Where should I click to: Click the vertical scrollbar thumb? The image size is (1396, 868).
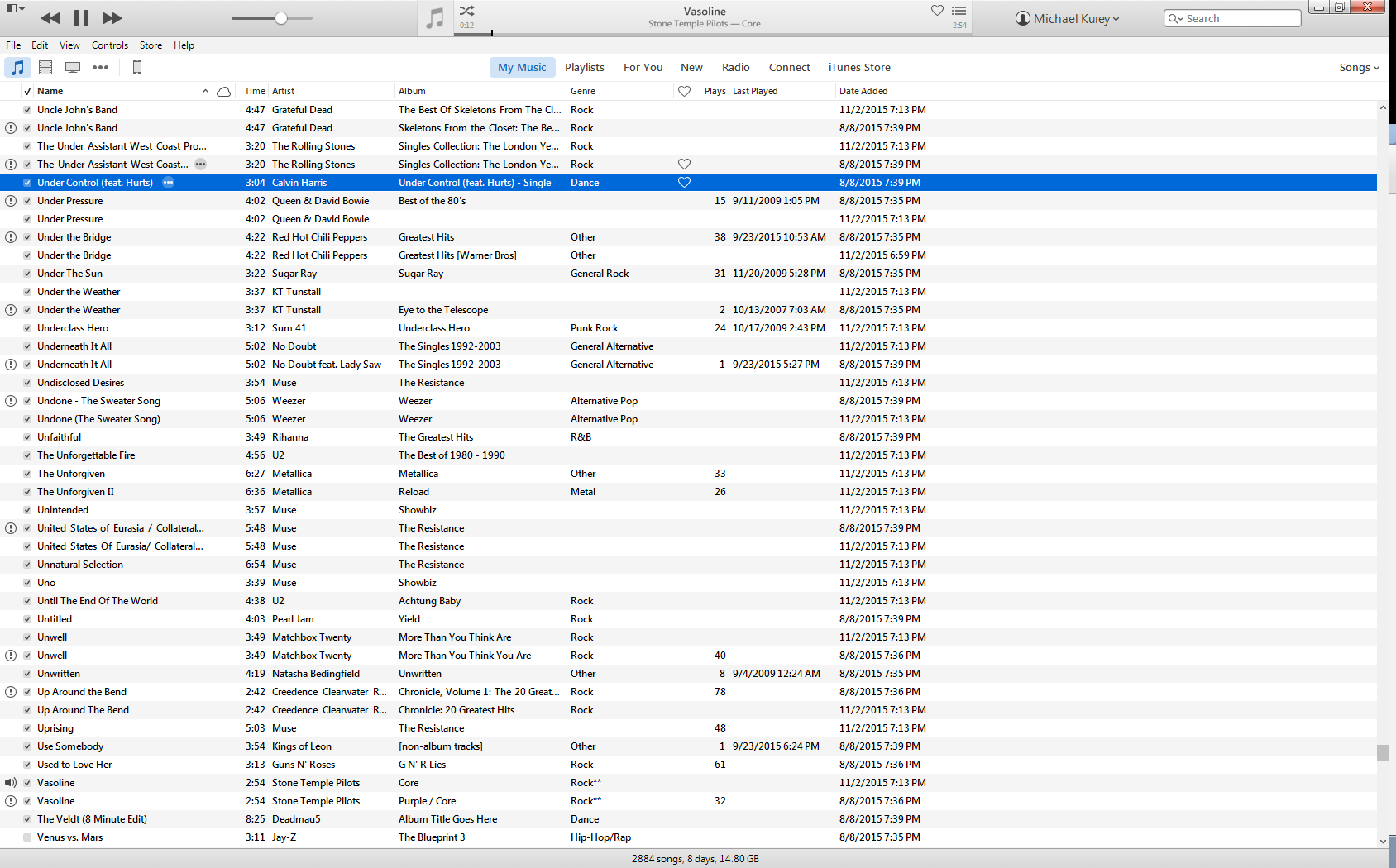[1383, 753]
